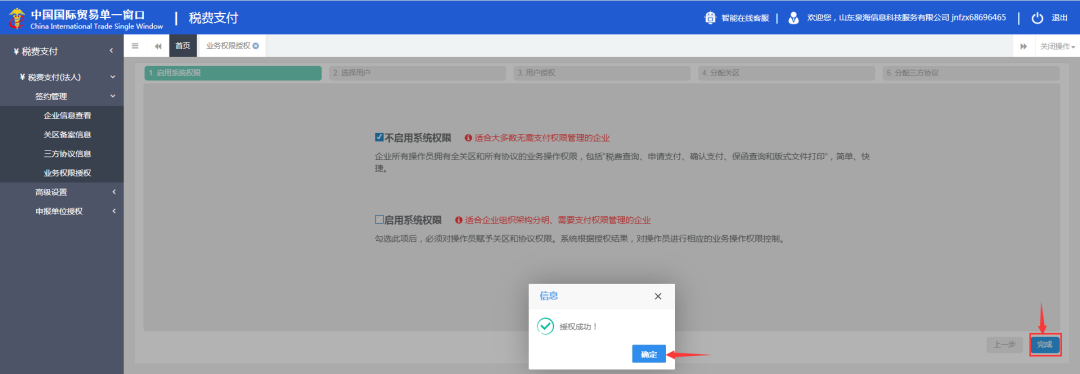Click the 授权成功! message text
This screenshot has height=374, width=1080.
[579, 326]
